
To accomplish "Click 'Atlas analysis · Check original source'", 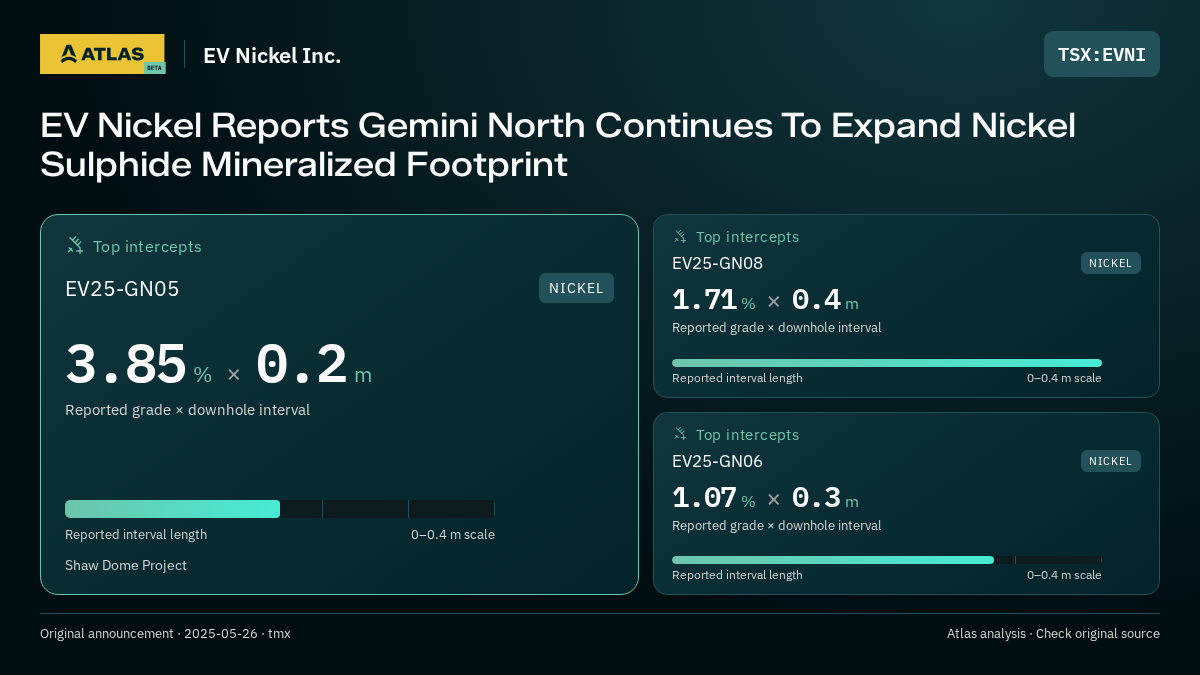I will click(1053, 633).
